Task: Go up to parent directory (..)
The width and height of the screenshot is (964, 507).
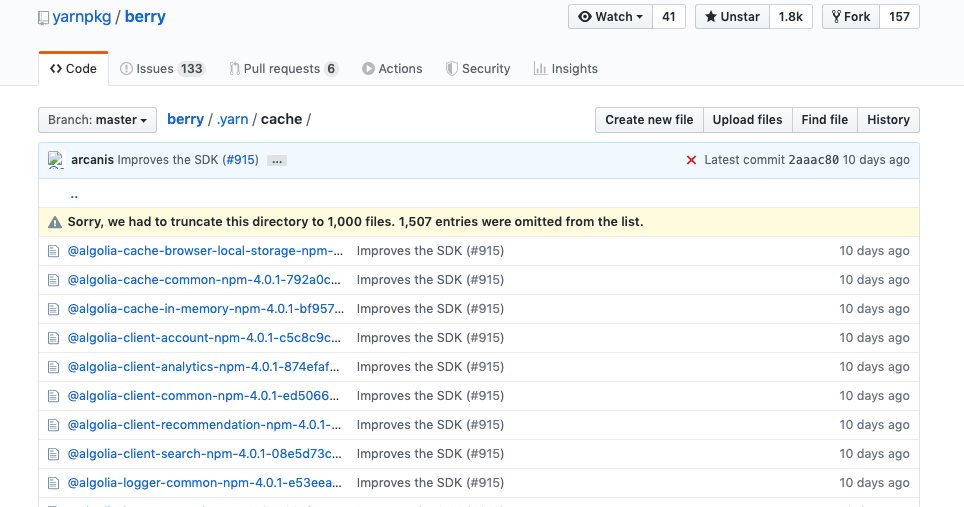Action: click(74, 194)
